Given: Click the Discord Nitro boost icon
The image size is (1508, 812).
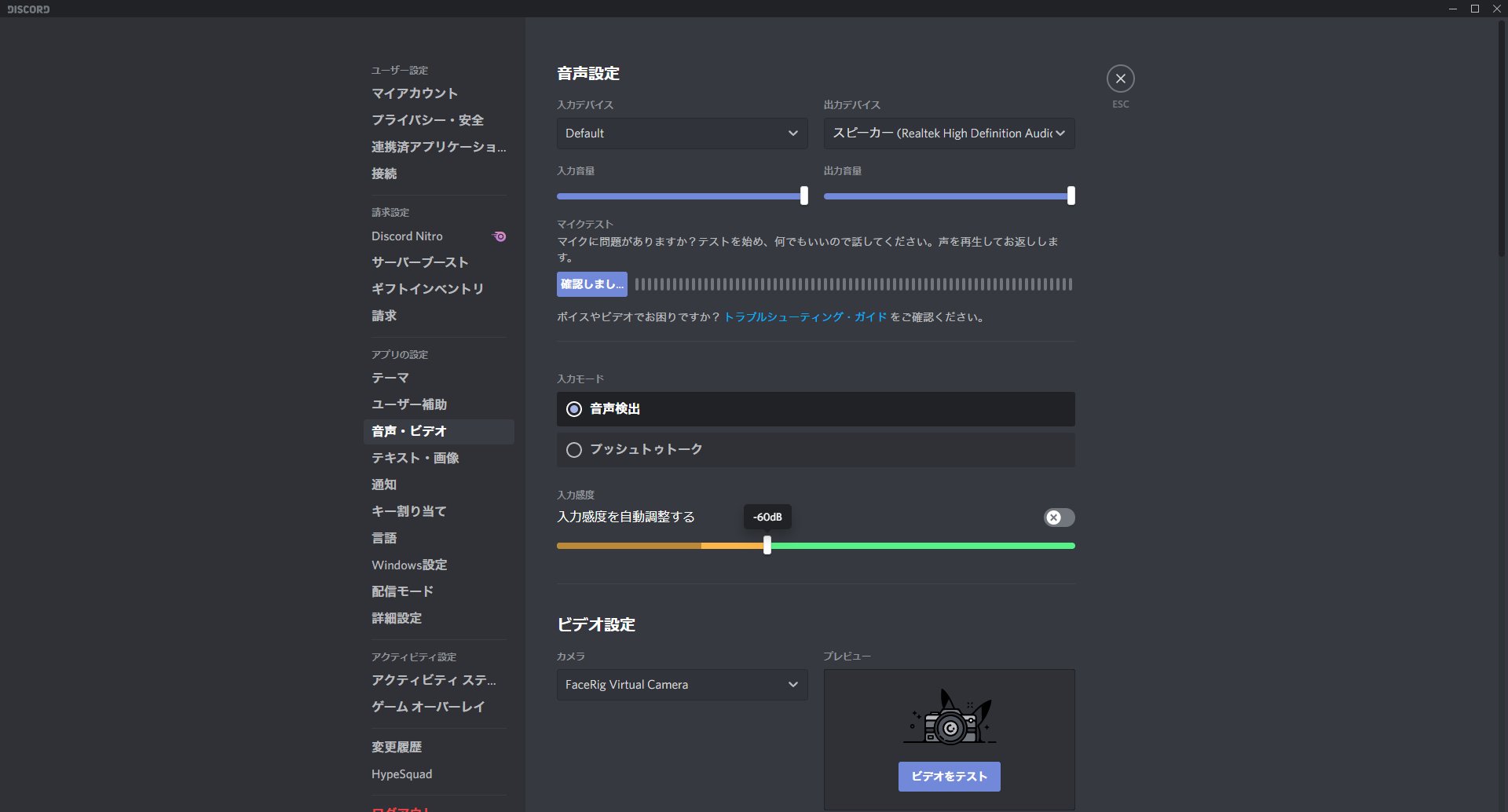Looking at the screenshot, I should [498, 236].
